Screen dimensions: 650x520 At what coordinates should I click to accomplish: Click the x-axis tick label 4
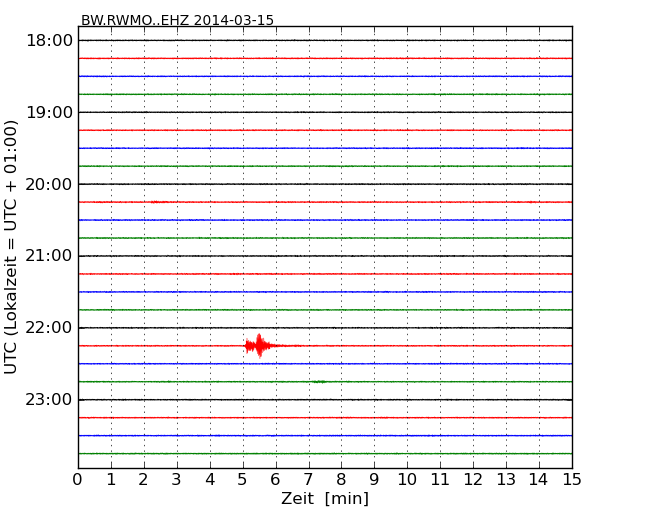click(x=210, y=480)
